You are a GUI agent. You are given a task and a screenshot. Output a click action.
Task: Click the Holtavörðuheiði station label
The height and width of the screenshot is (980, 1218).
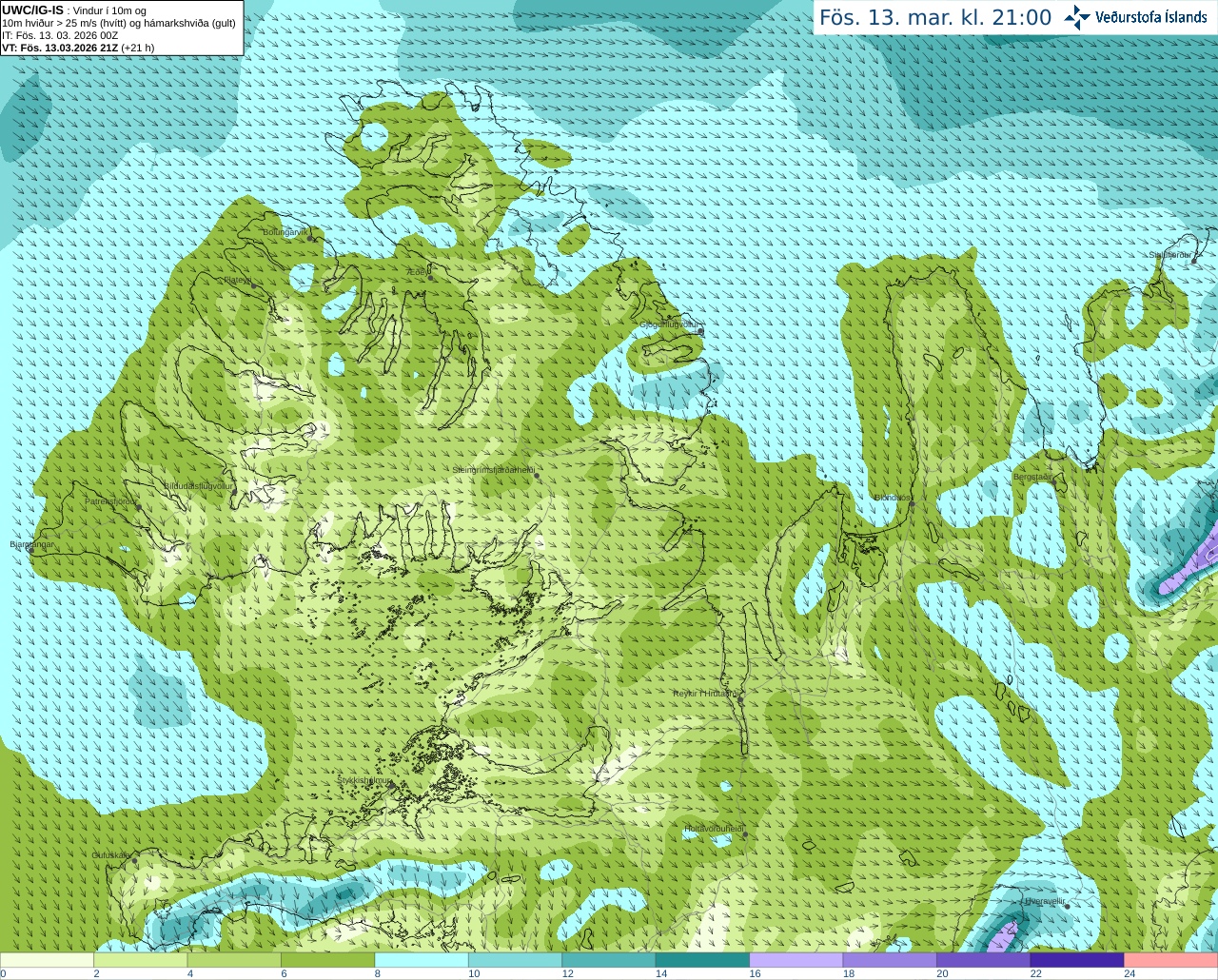[714, 829]
